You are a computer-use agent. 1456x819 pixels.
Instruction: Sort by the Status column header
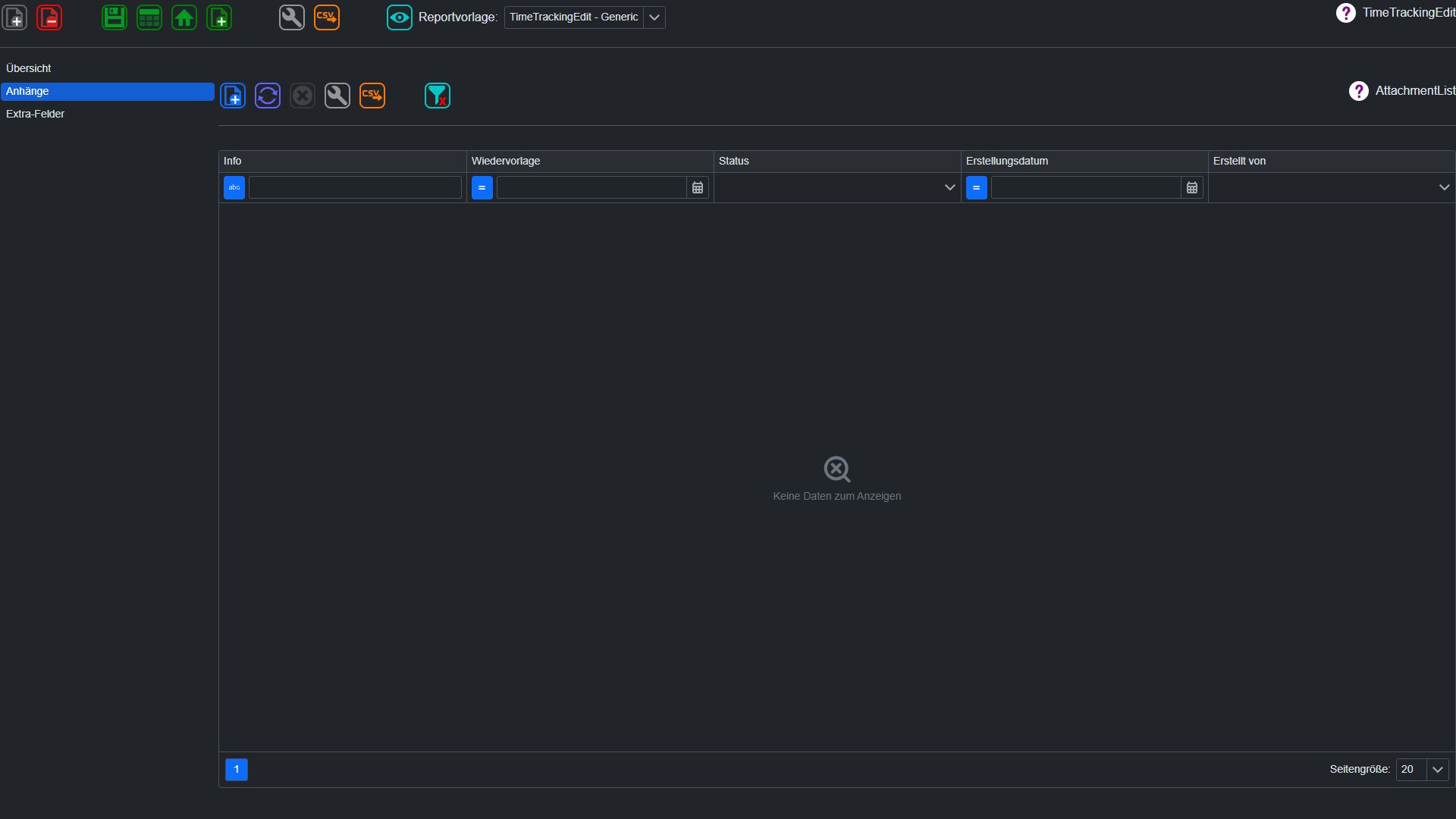[837, 162]
